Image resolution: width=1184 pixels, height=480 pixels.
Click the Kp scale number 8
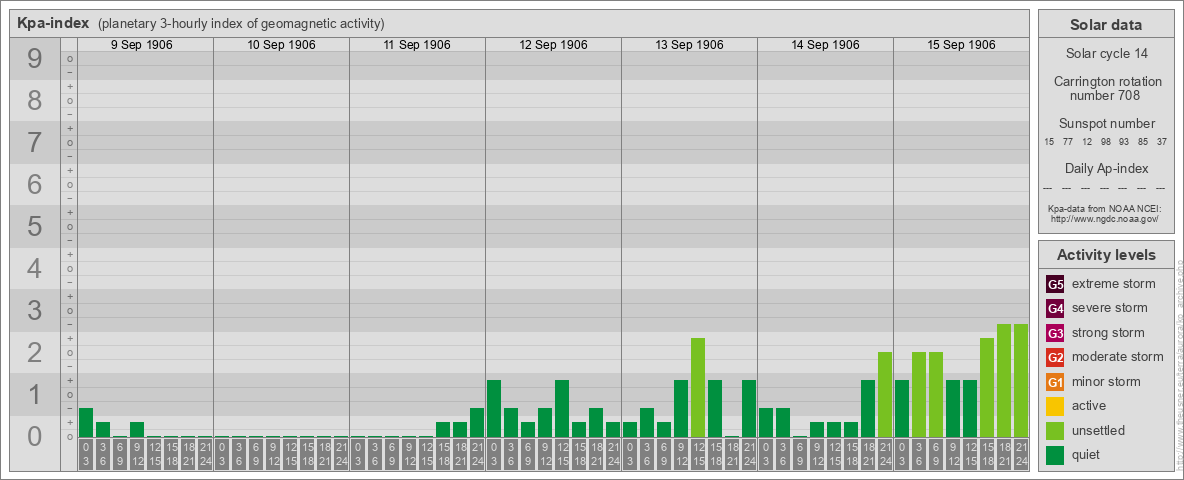35,100
